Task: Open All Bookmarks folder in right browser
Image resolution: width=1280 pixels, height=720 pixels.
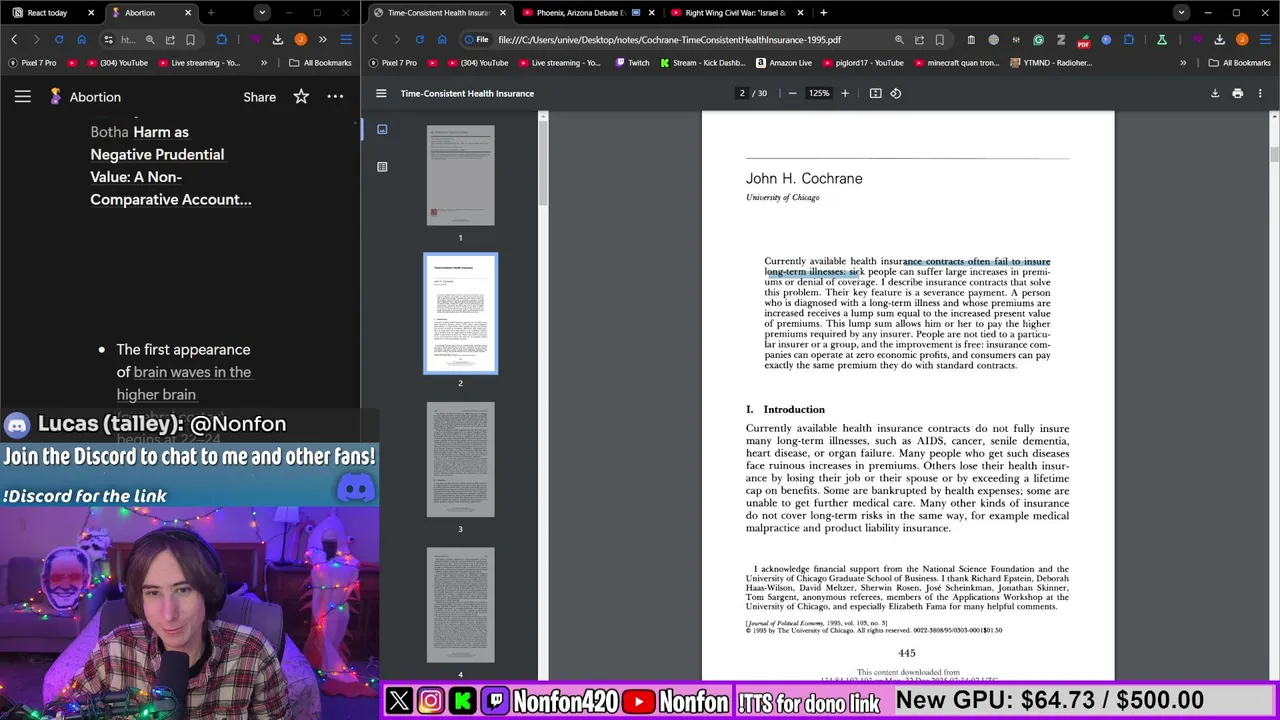Action: 1239,63
